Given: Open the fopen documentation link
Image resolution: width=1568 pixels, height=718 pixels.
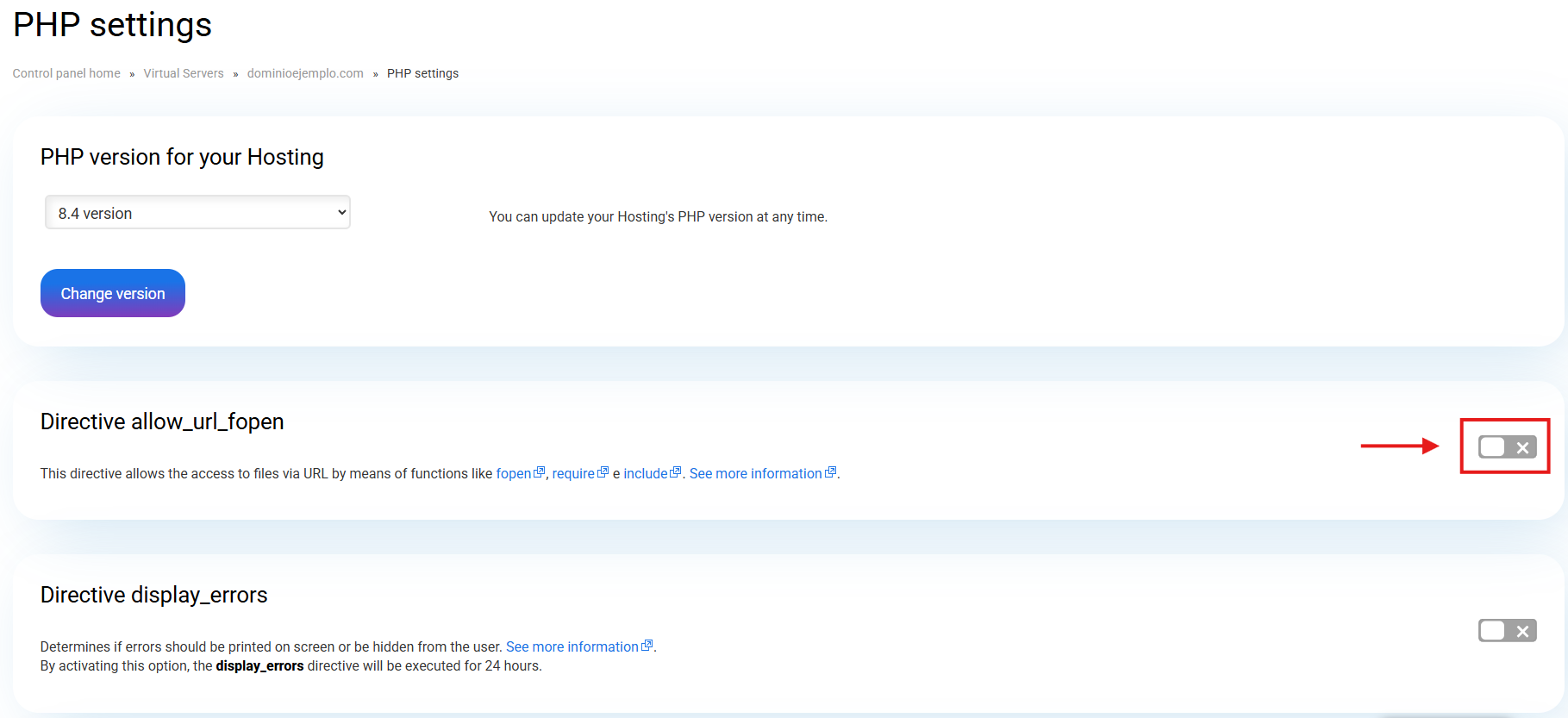Looking at the screenshot, I should click(514, 474).
